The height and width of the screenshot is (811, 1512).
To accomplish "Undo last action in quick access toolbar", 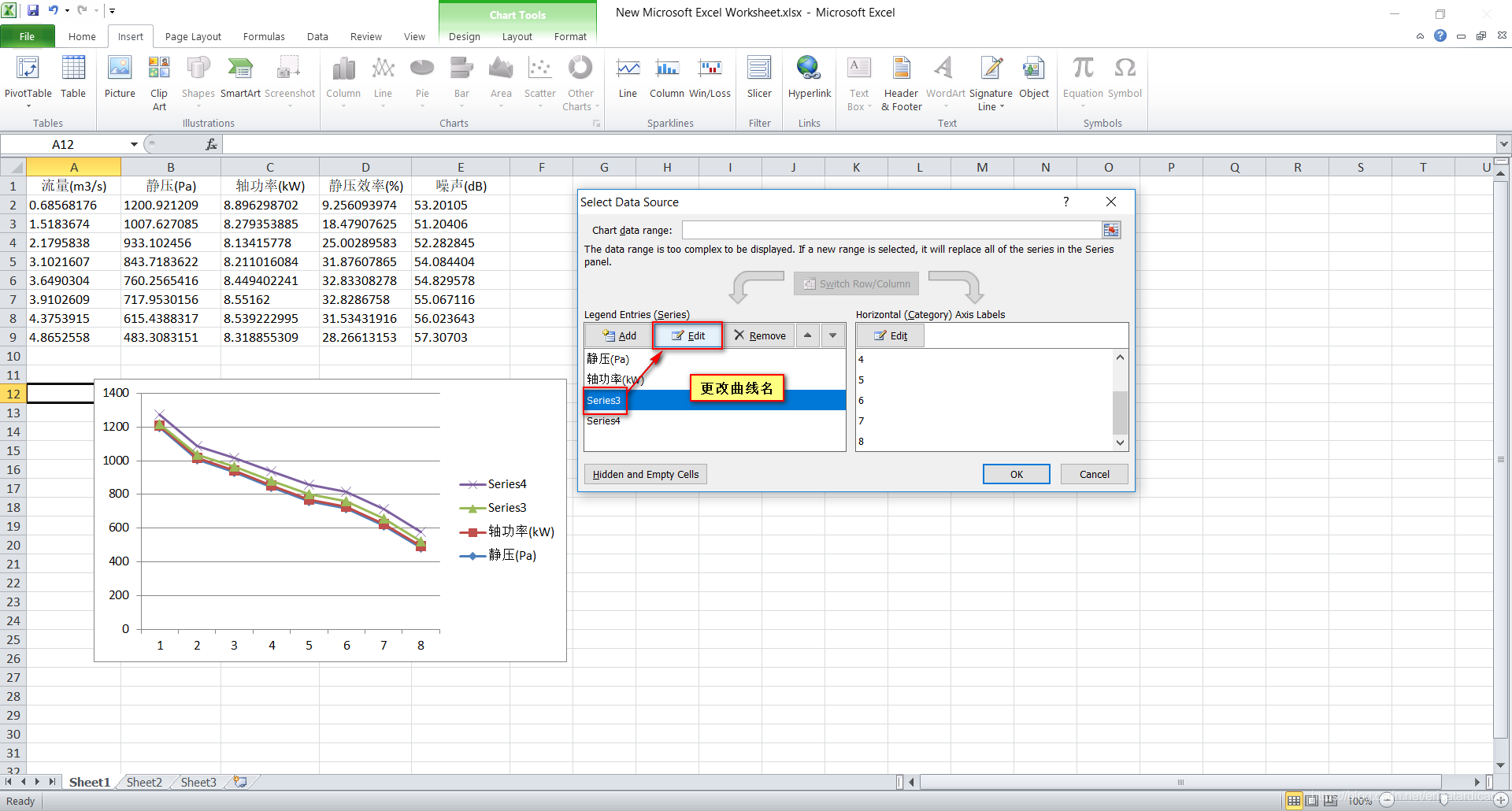I will pos(54,10).
